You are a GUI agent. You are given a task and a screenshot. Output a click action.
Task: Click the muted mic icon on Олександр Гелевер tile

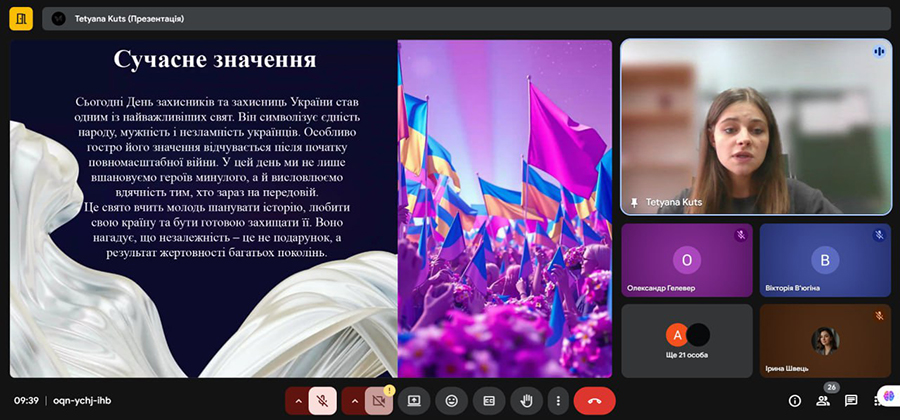click(x=740, y=235)
